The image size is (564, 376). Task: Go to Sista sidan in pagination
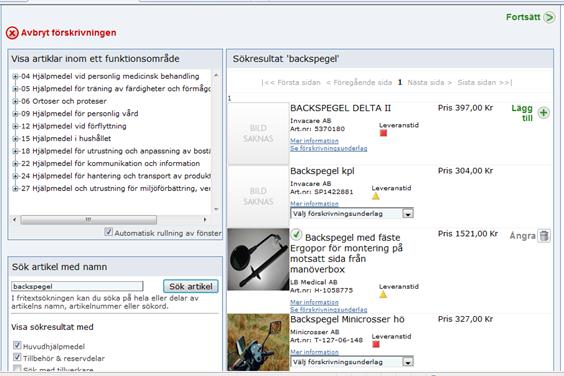(x=485, y=82)
